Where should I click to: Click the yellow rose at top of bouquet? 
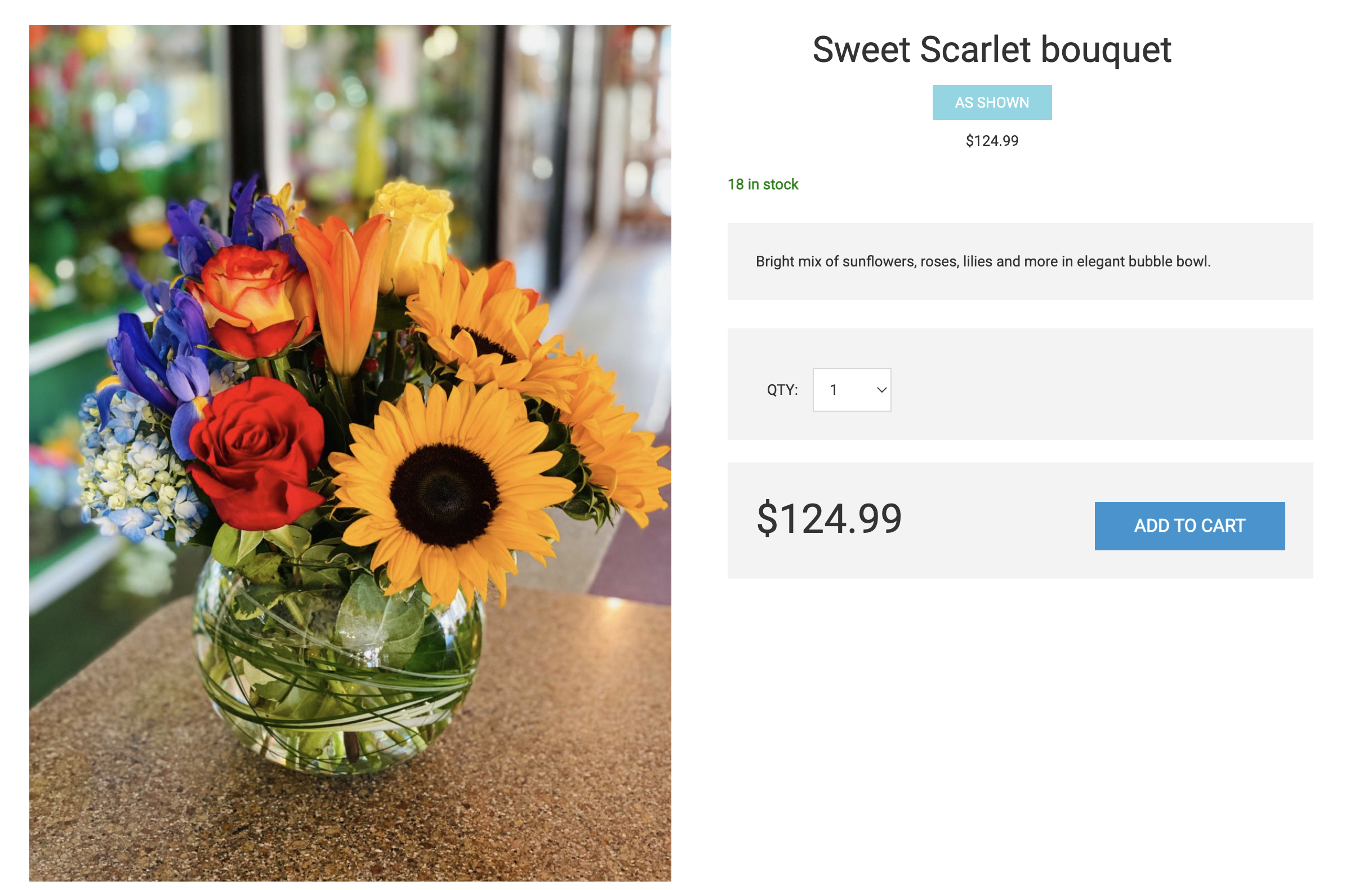[x=414, y=230]
